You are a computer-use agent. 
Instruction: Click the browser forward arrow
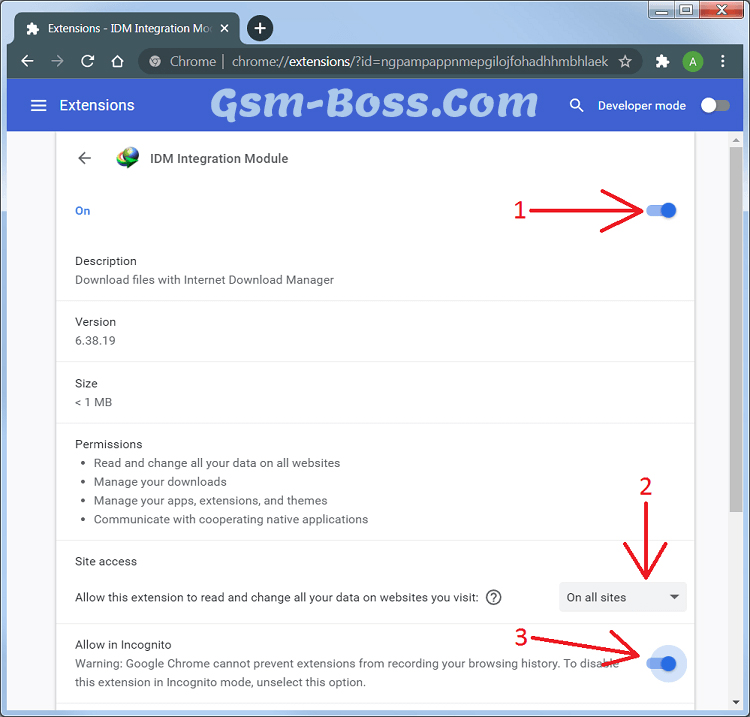point(57,61)
